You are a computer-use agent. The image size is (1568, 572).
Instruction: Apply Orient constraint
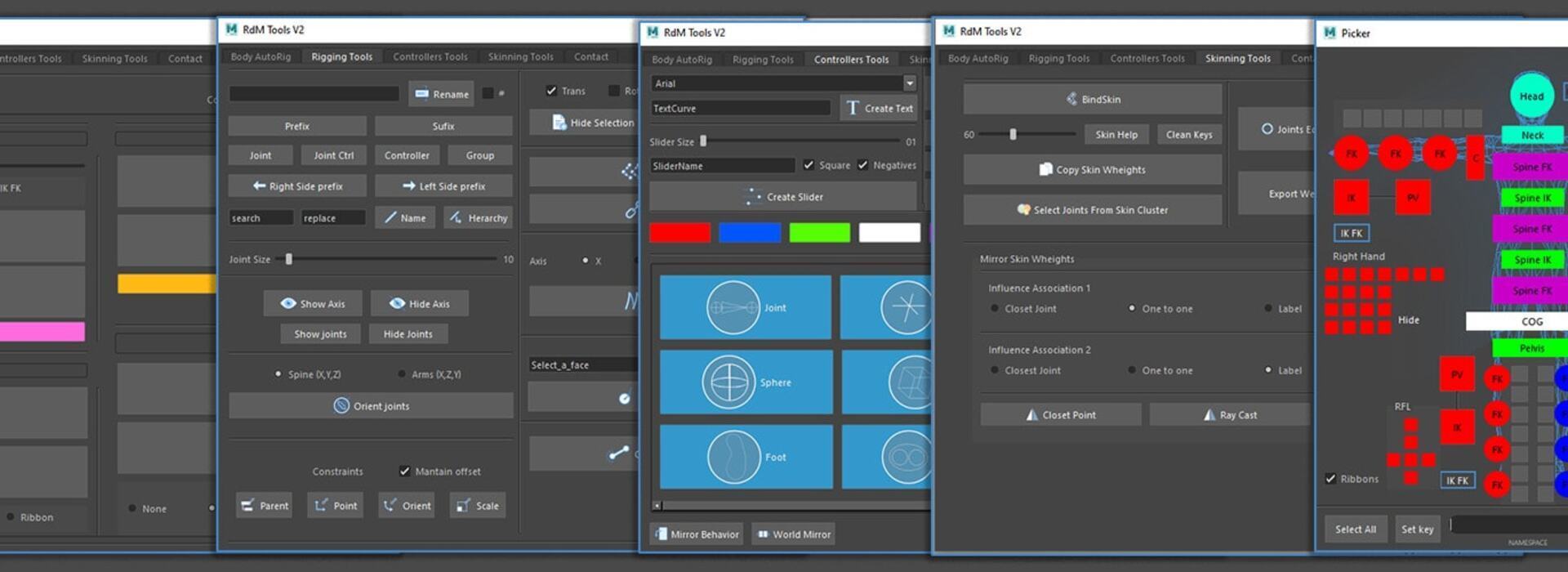point(407,506)
